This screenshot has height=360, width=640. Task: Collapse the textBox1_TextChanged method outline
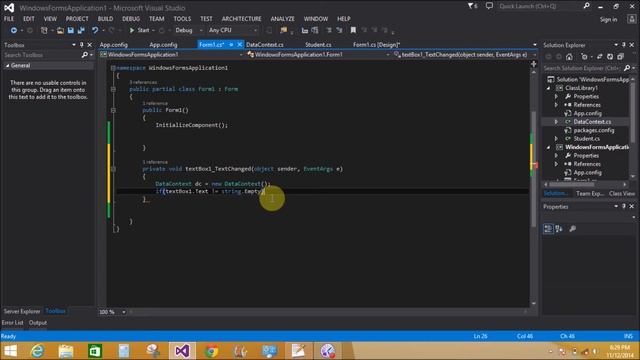(x=113, y=169)
